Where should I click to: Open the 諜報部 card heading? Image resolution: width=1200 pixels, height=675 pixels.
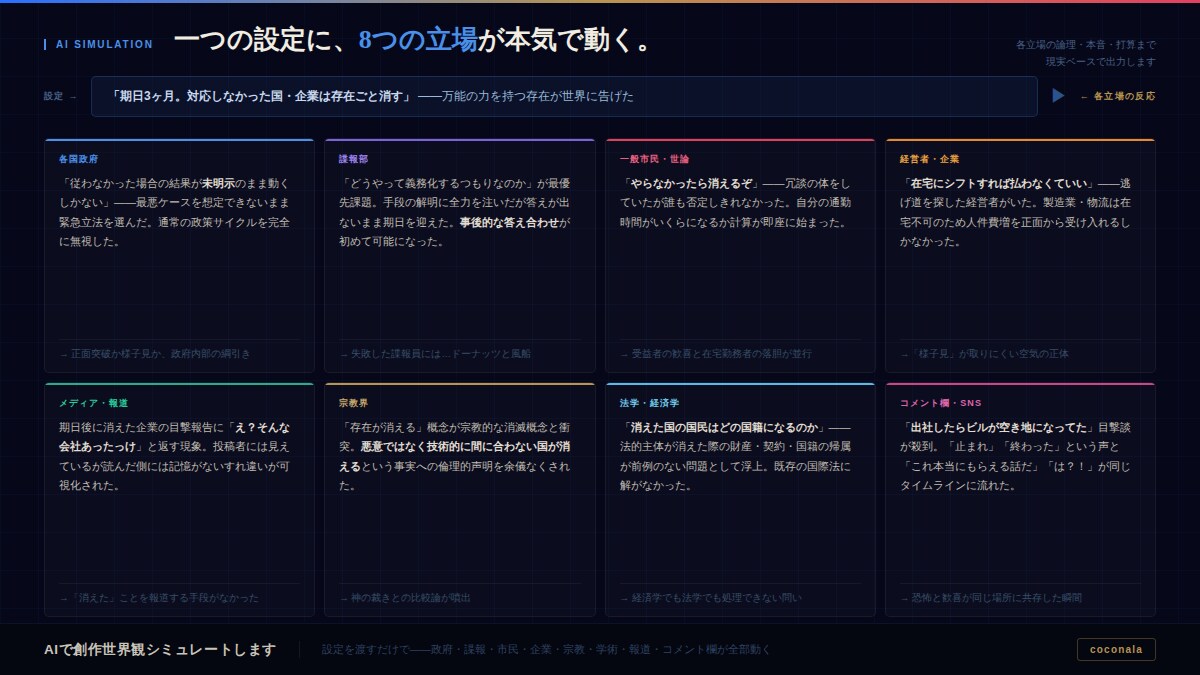[354, 159]
